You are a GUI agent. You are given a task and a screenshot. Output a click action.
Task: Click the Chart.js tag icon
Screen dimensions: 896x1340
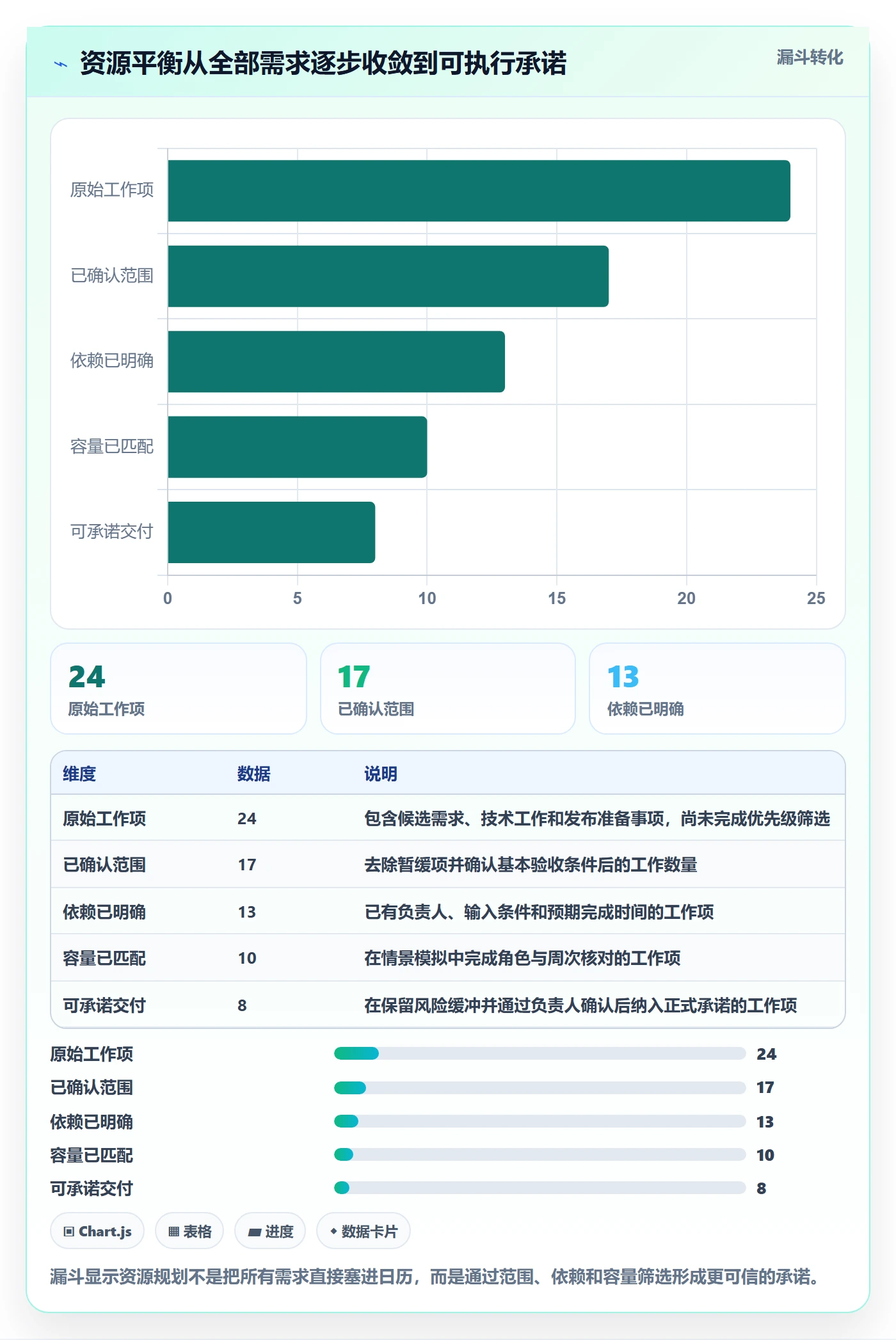click(x=69, y=1232)
